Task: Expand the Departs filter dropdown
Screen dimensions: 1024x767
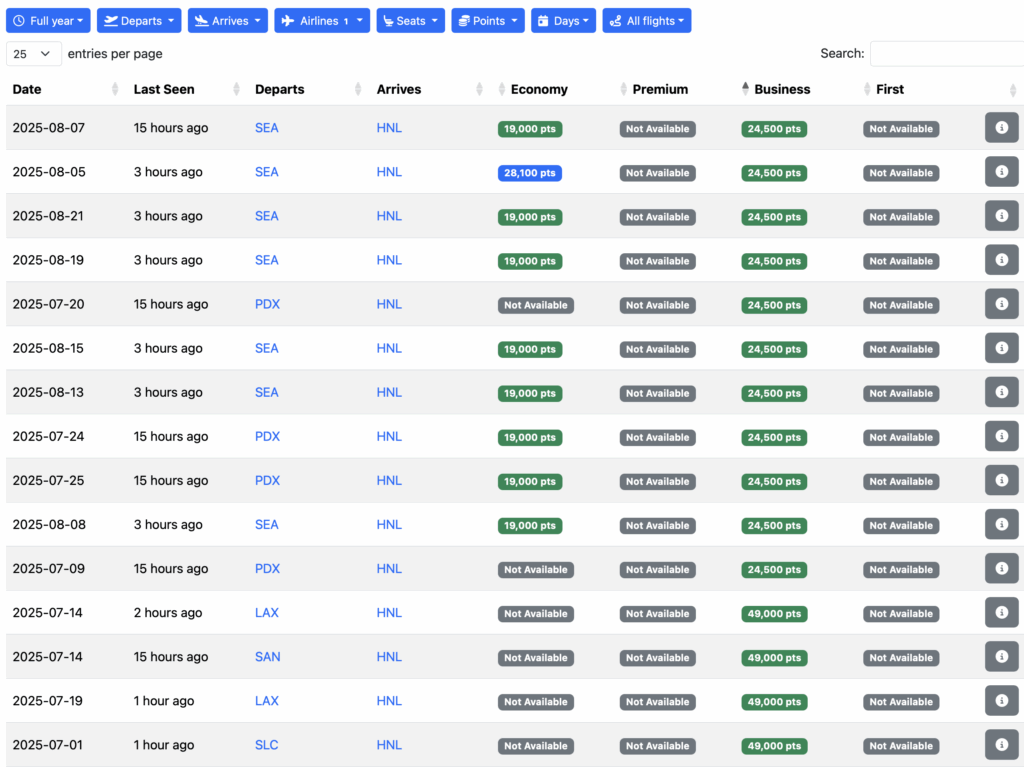Action: pos(140,21)
